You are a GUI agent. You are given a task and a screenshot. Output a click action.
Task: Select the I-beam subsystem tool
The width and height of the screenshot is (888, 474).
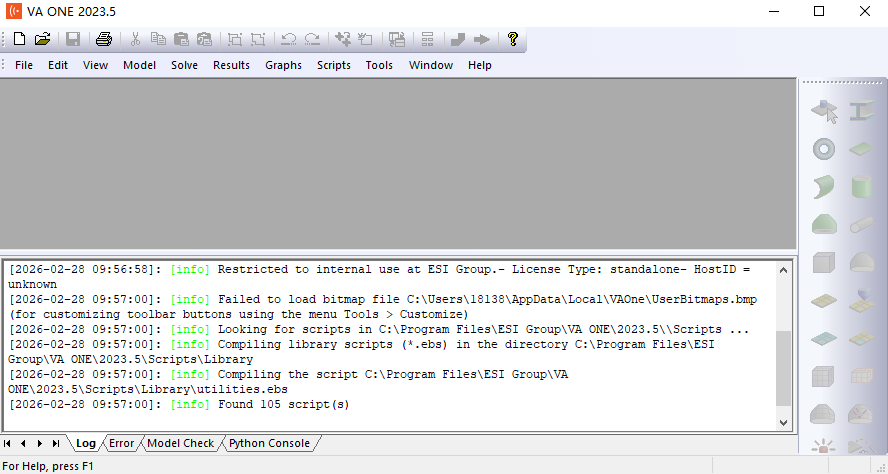[x=861, y=111]
